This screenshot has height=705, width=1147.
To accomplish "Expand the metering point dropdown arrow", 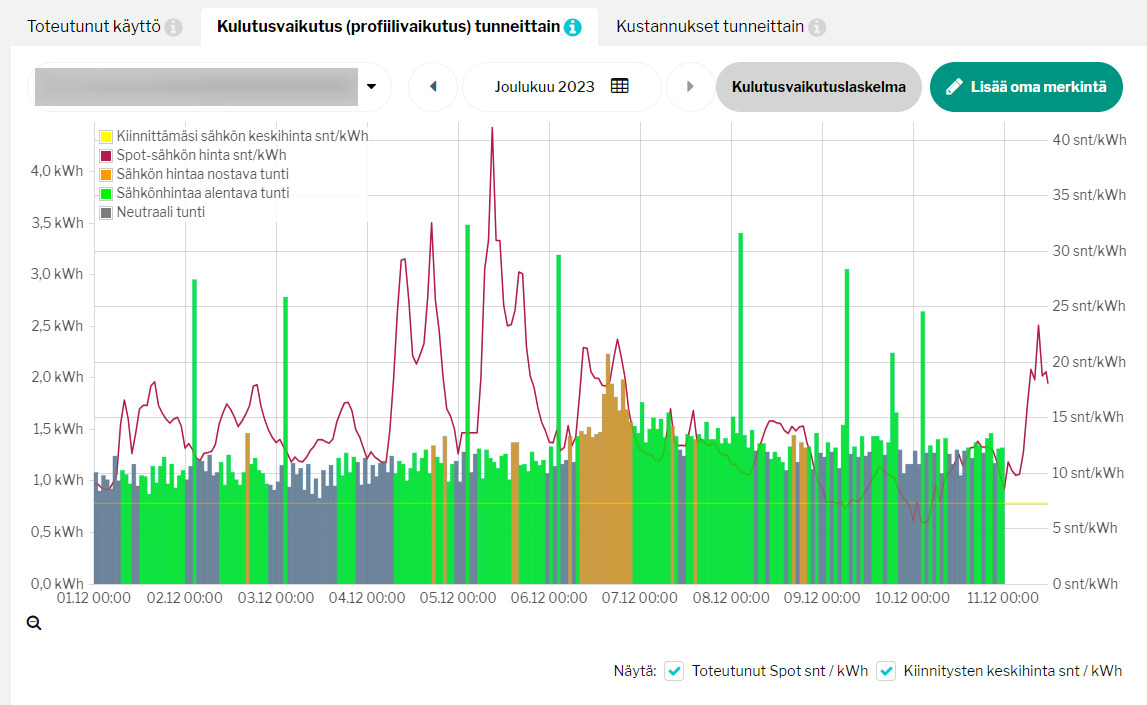I will tap(372, 87).
